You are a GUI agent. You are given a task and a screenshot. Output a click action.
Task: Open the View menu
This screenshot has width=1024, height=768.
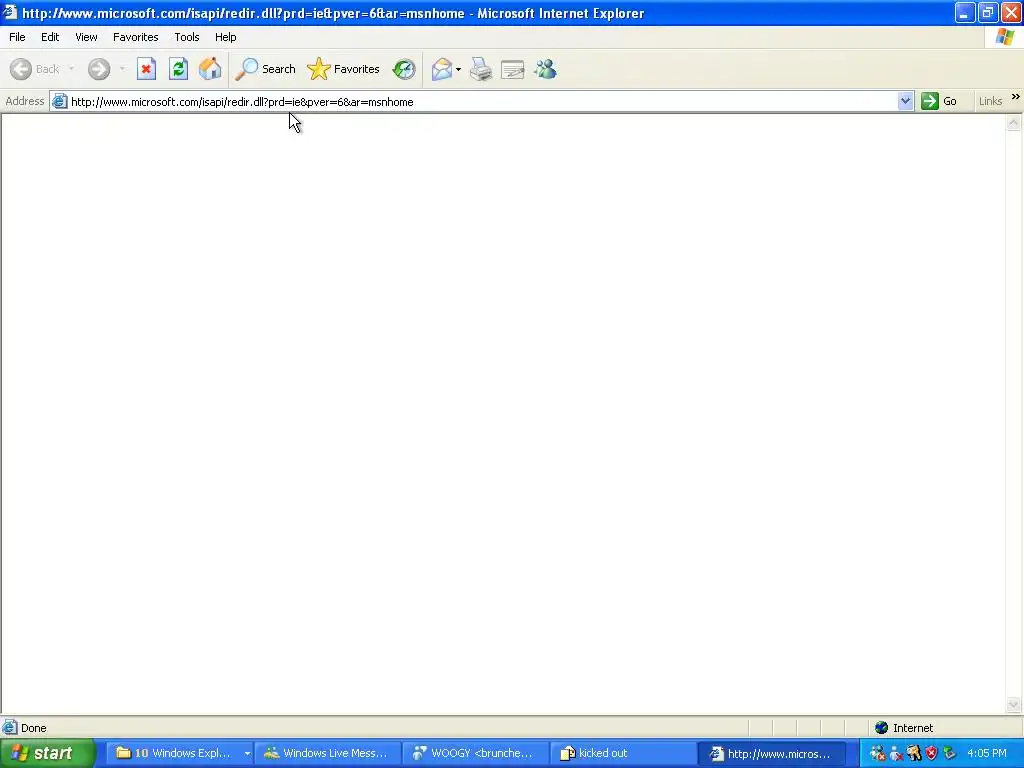(86, 37)
